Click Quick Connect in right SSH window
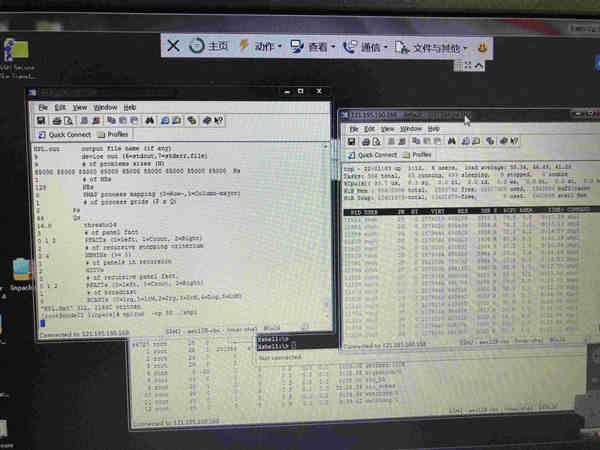600x450 pixels. click(373, 155)
